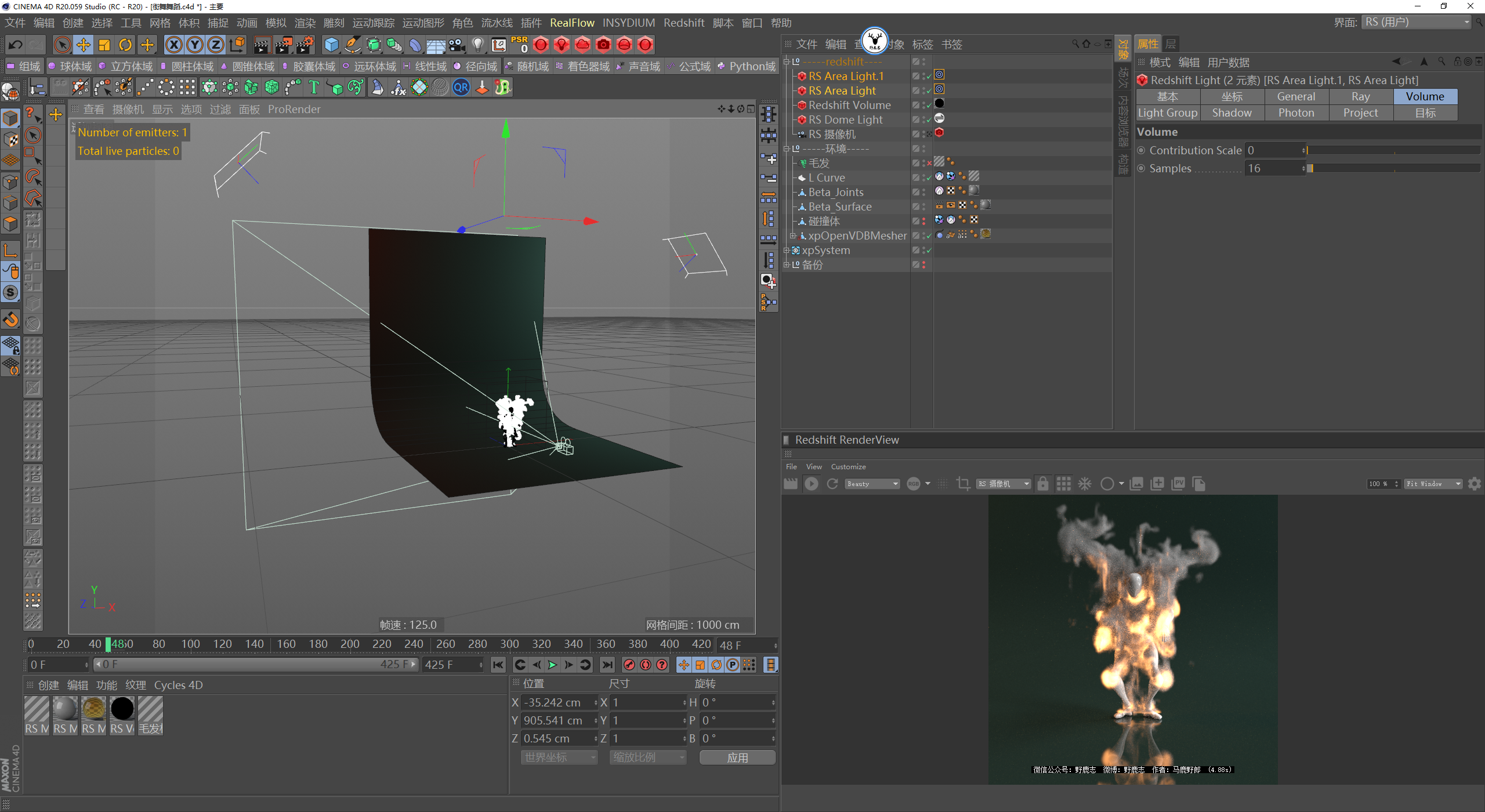Open the Beauty AOV dropdown
Viewport: 1485px width, 812px height.
point(872,484)
